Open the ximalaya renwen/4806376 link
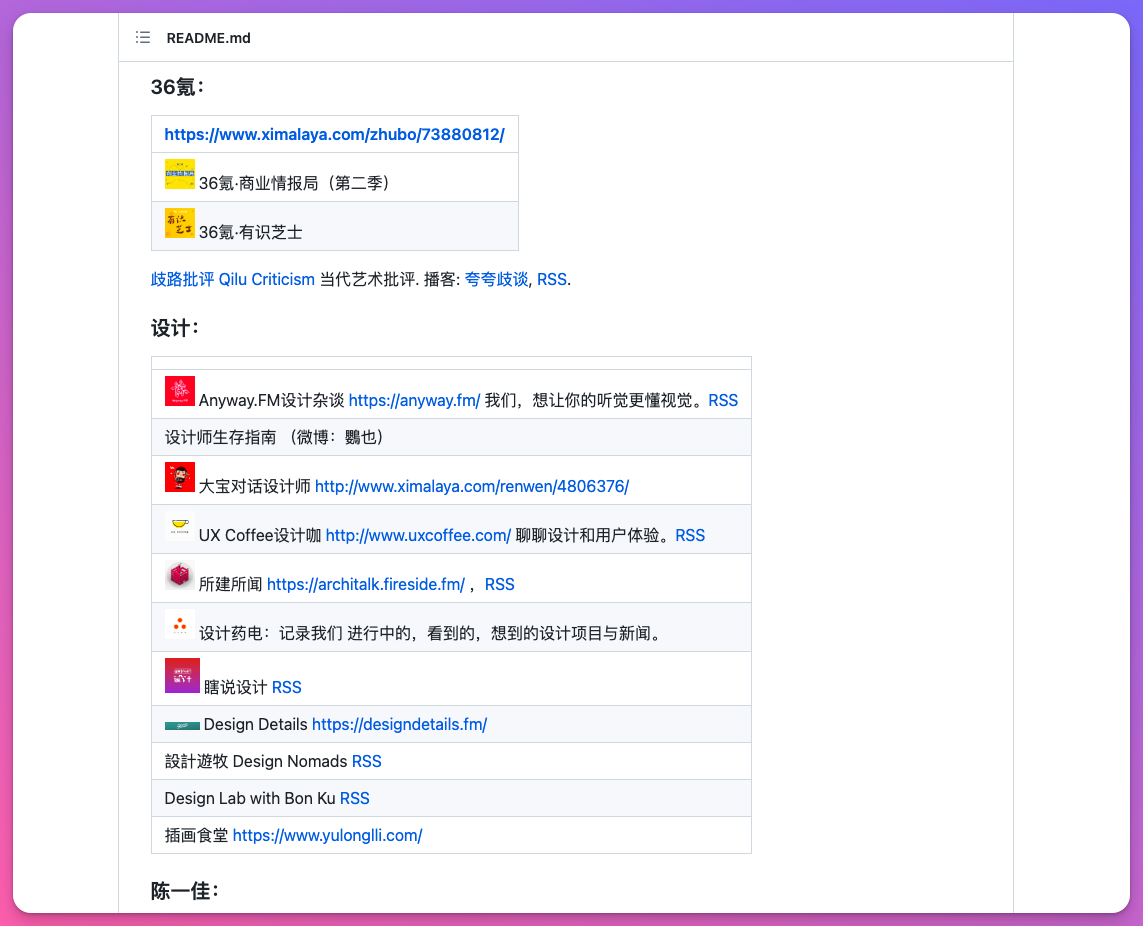1143x926 pixels. 472,486
